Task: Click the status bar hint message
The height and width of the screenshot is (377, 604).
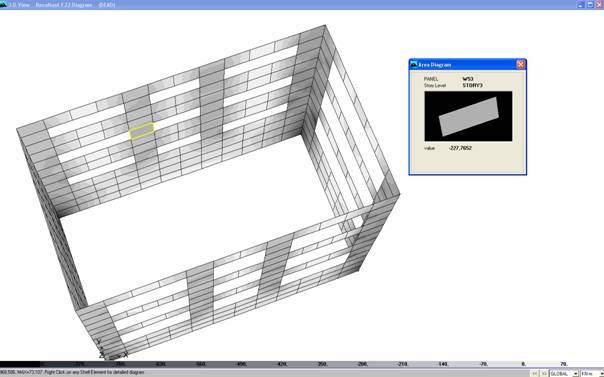Action: (x=72, y=372)
